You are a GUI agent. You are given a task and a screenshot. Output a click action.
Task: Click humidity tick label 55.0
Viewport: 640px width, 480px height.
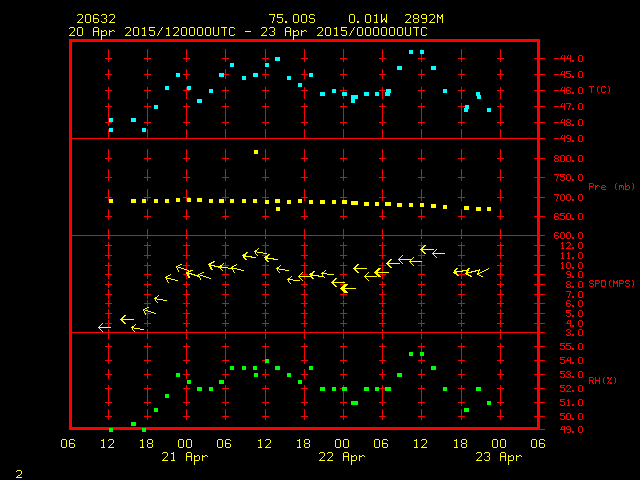point(571,347)
